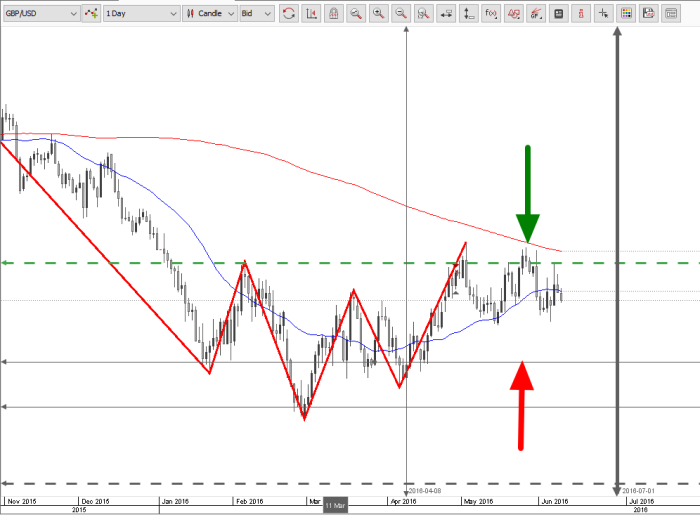Select the zoom-to-area magnifier tool
Screen dimensions: 700x515
click(x=356, y=14)
